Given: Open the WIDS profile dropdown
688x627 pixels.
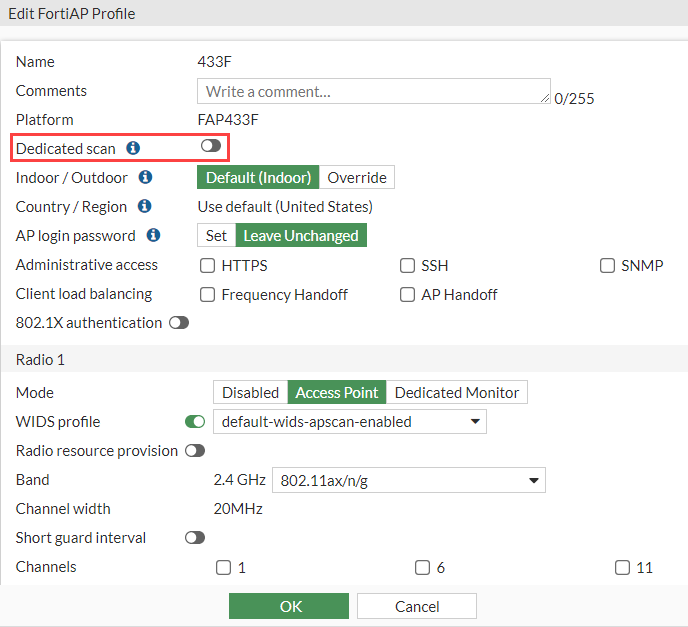Looking at the screenshot, I should pyautogui.click(x=350, y=422).
